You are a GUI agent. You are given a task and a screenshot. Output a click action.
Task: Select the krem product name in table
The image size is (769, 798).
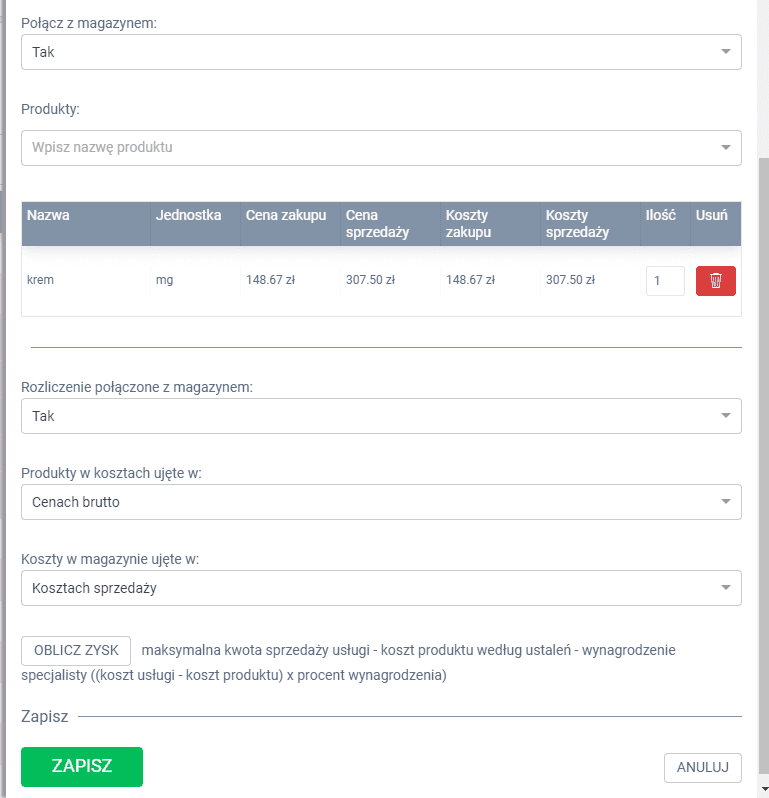pyautogui.click(x=40, y=281)
